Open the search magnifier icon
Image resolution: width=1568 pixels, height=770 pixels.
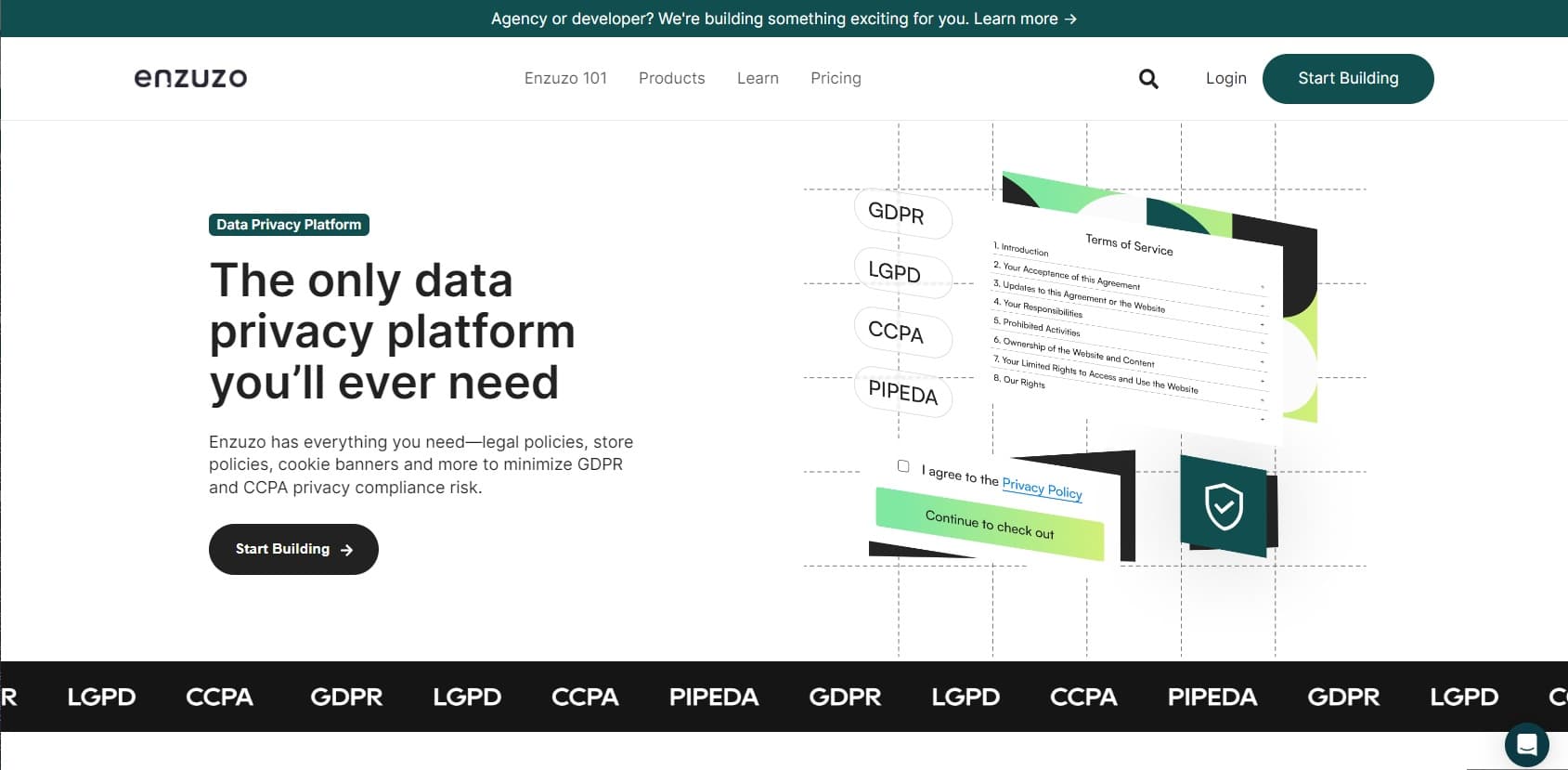tap(1148, 79)
